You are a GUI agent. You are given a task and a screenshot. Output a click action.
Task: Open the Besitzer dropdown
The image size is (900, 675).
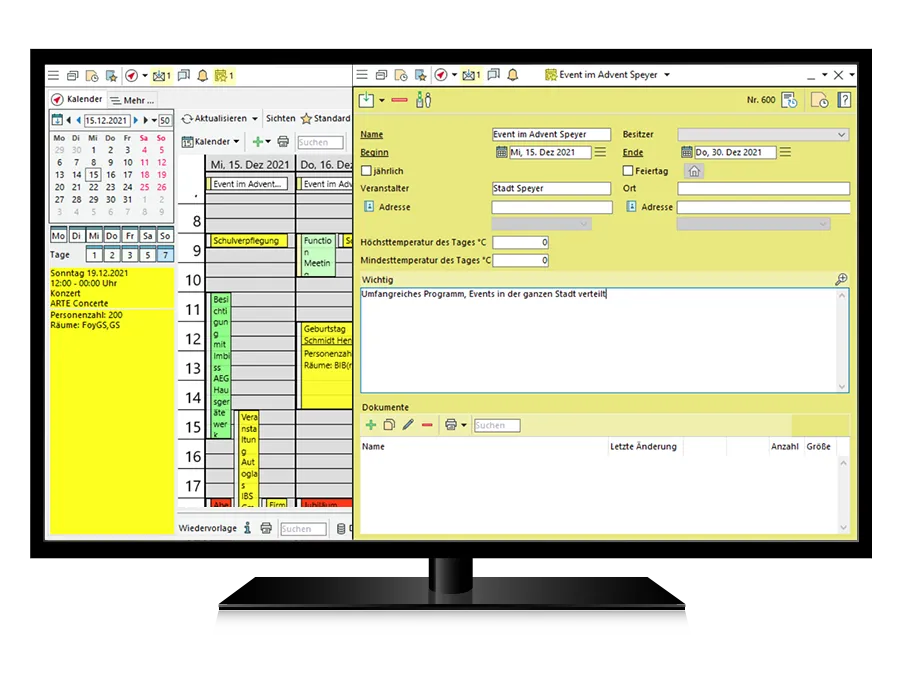pyautogui.click(x=763, y=135)
